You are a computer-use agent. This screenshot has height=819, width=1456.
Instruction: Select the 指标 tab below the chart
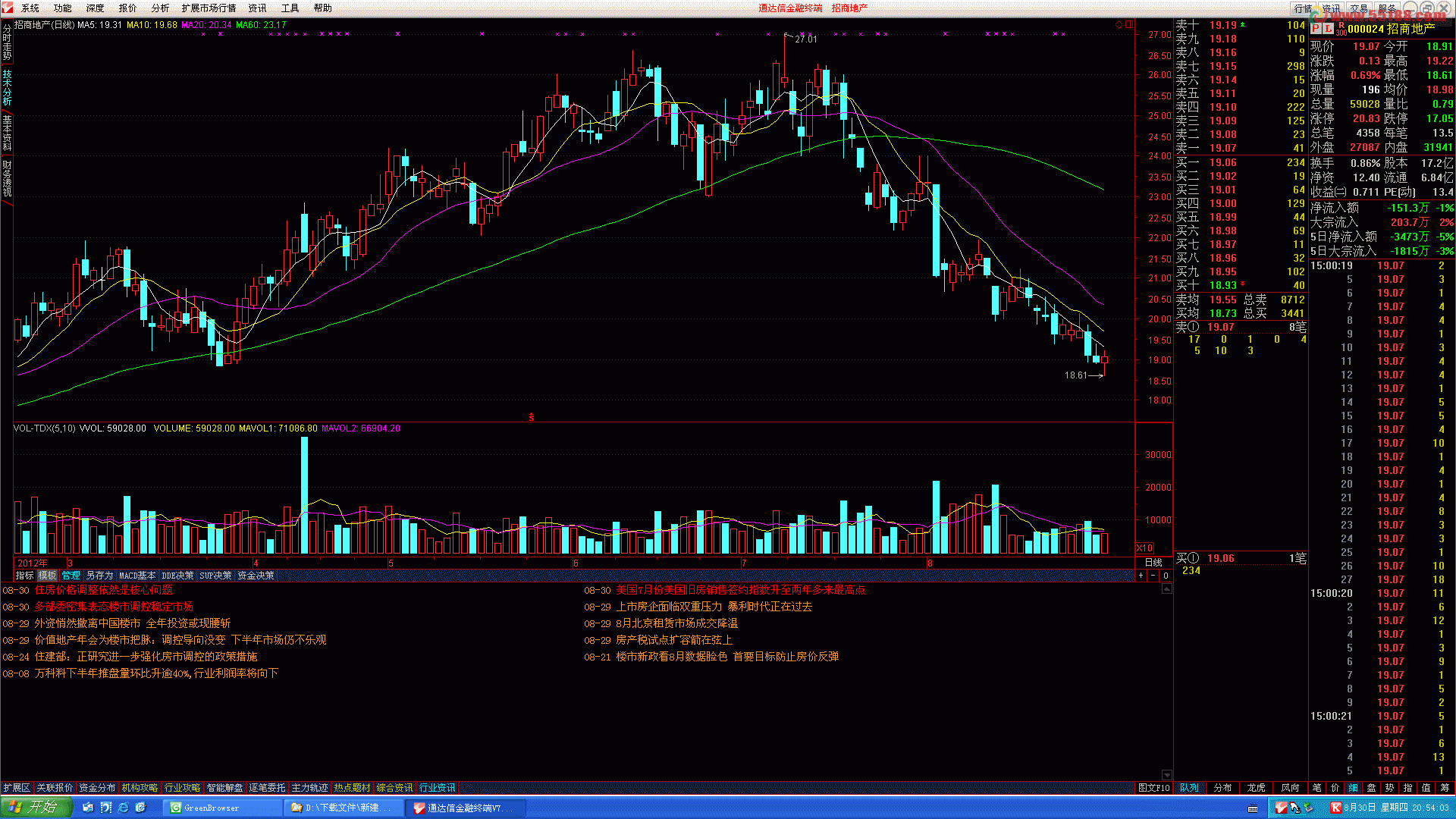[x=25, y=576]
